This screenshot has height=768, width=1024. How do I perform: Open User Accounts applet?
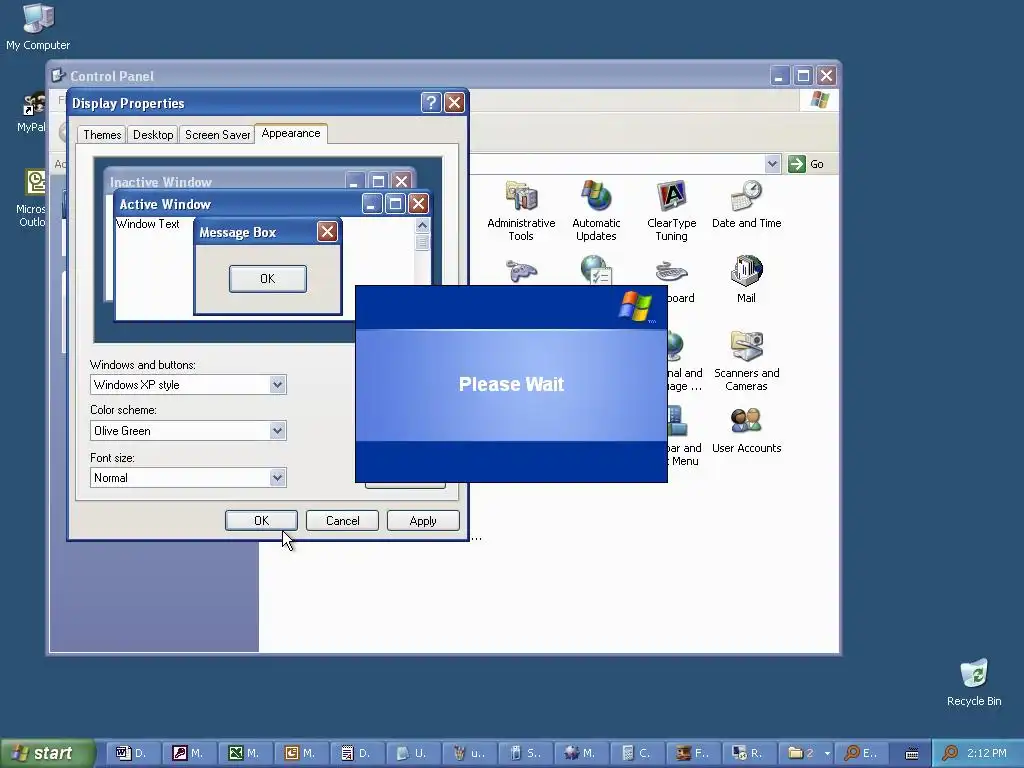click(746, 430)
